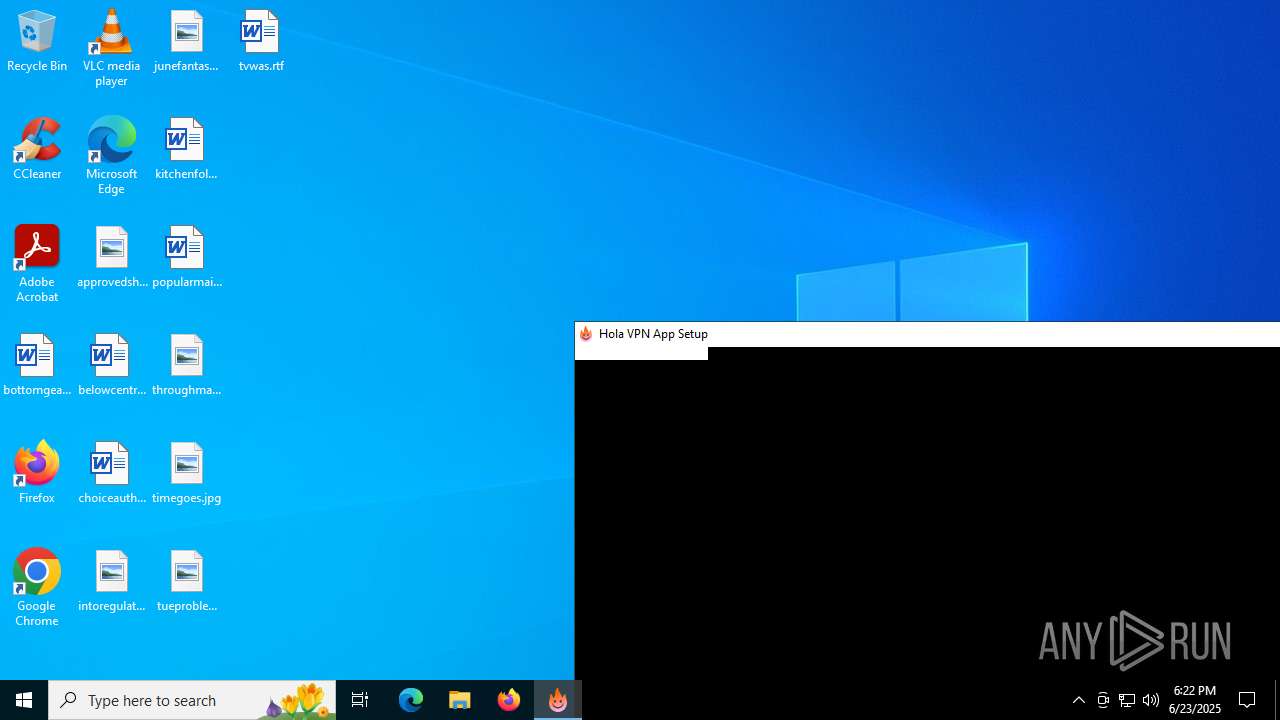Click the Hola VPN App Setup title
Image resolution: width=1280 pixels, height=720 pixels.
(x=653, y=334)
